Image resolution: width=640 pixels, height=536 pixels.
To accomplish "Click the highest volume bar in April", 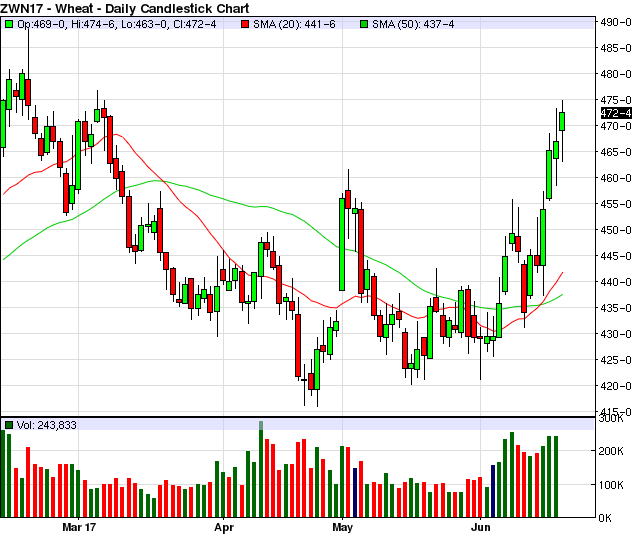I will [x=261, y=469].
